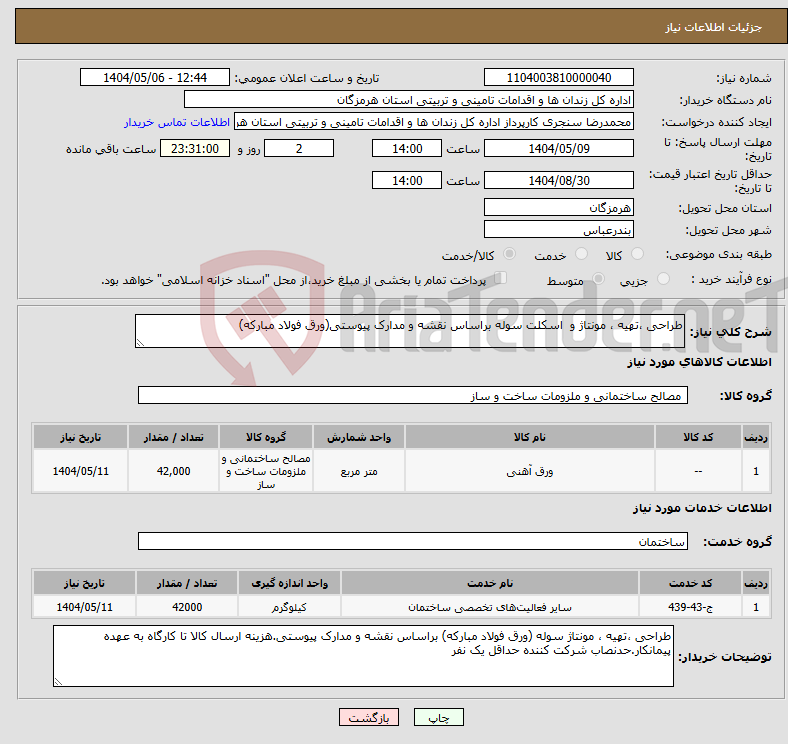
Task: Click the سایر فعالیت‌های تخصصی ساختمان service cell
Action: click(490, 607)
